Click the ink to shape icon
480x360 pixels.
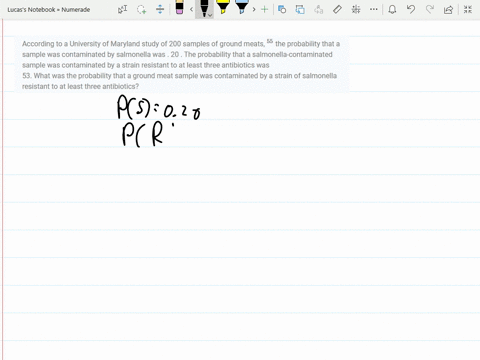[x=300, y=9]
